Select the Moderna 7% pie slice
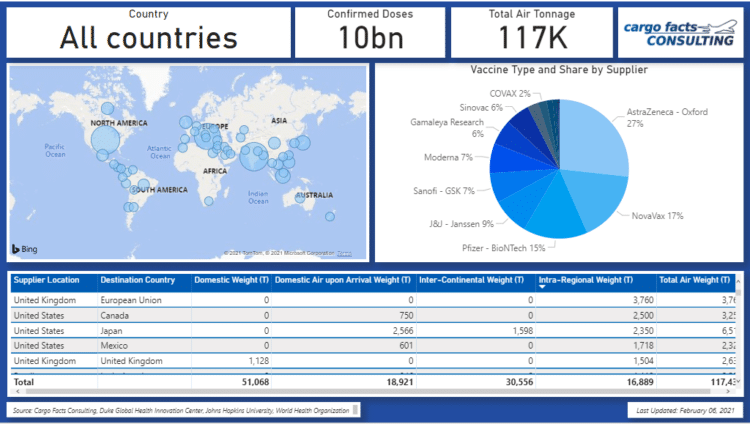Viewport: 750px width, 424px height. pyautogui.click(x=512, y=159)
